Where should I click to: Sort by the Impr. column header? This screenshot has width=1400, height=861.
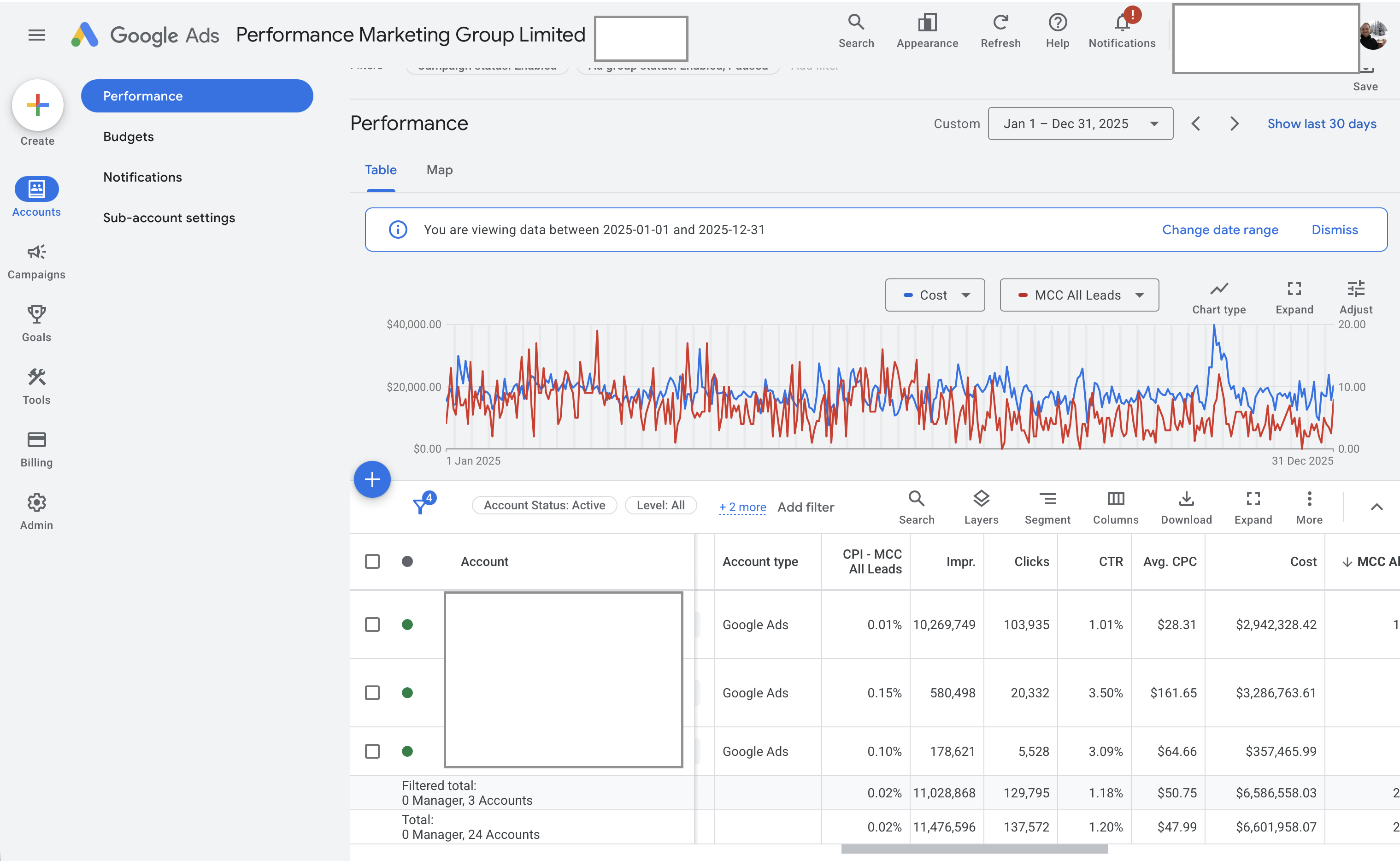[x=960, y=561]
